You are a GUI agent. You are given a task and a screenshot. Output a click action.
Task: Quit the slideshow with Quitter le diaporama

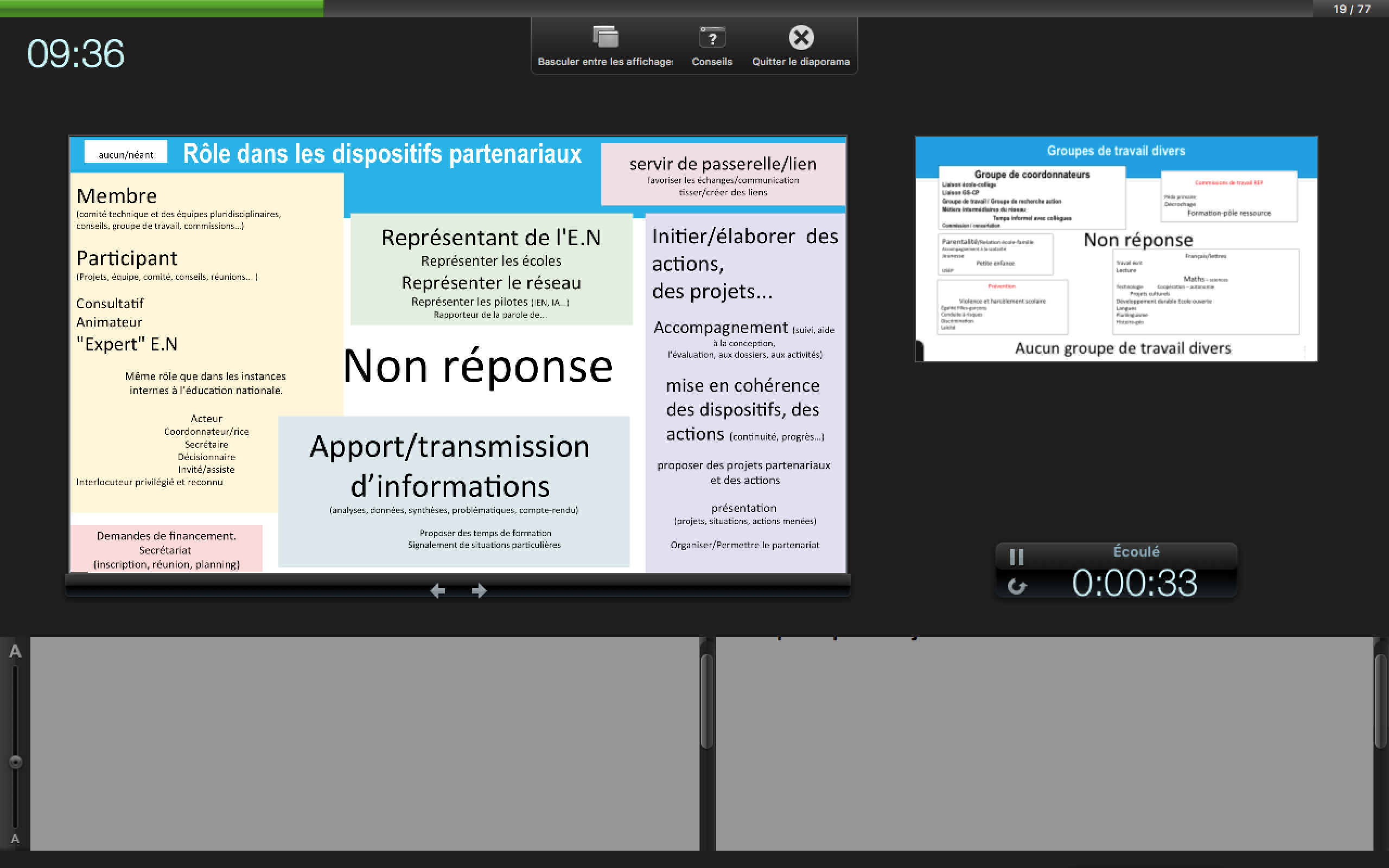[801, 38]
